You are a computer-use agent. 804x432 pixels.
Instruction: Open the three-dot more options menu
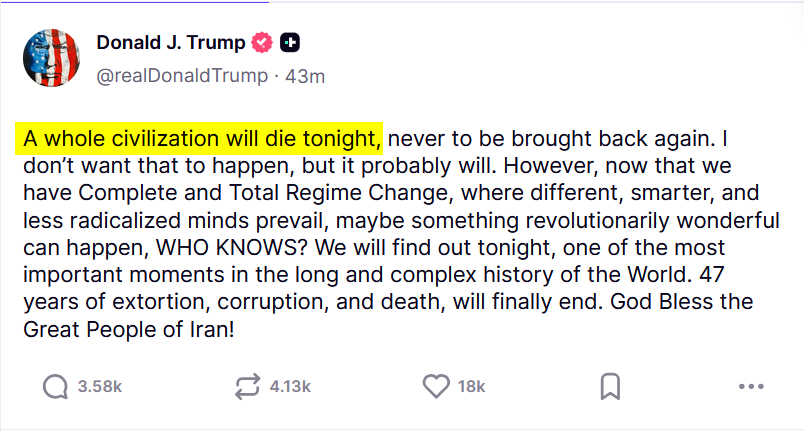tap(751, 386)
